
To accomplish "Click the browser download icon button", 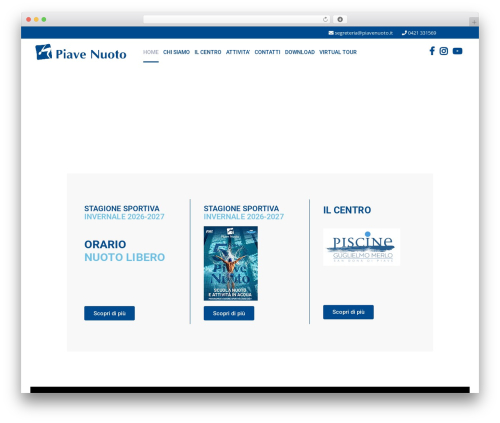I will [340, 19].
